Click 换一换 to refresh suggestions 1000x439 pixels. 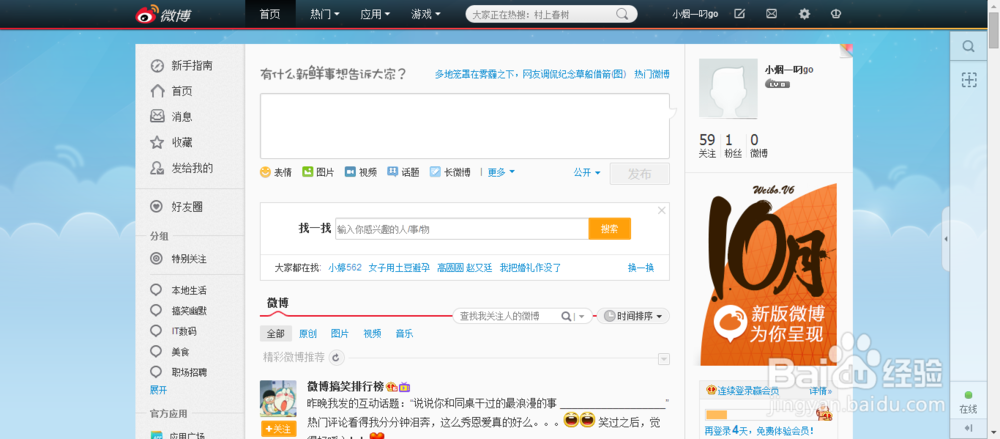(641, 268)
